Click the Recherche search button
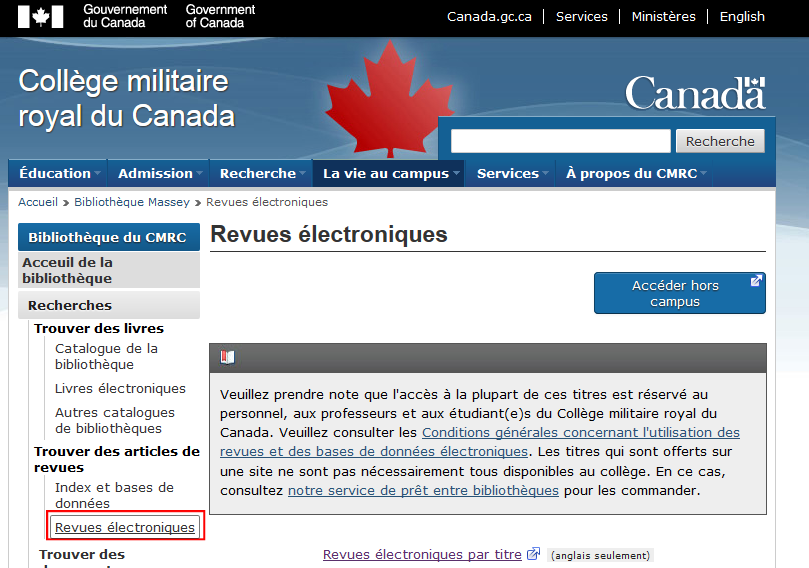 point(720,141)
